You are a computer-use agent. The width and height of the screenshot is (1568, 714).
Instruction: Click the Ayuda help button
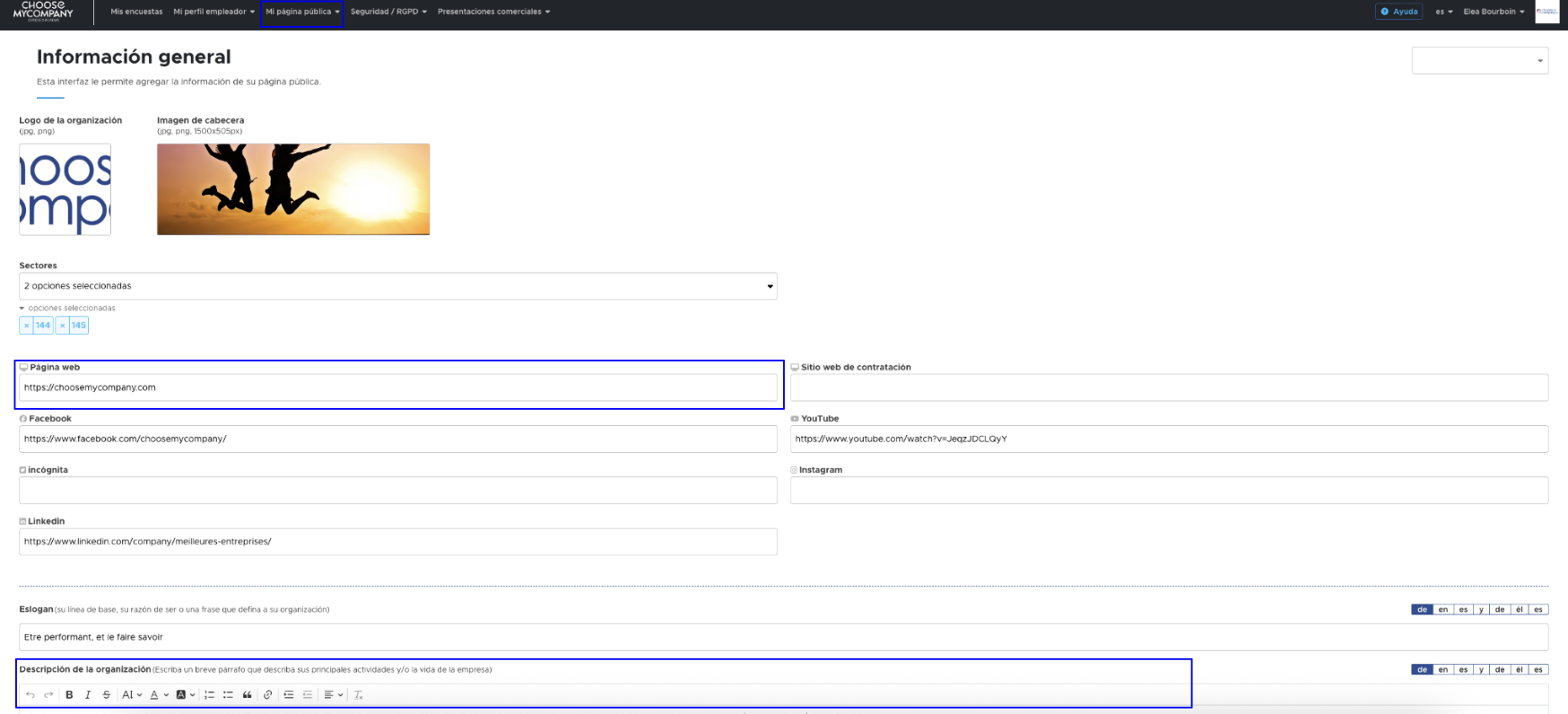click(1399, 12)
